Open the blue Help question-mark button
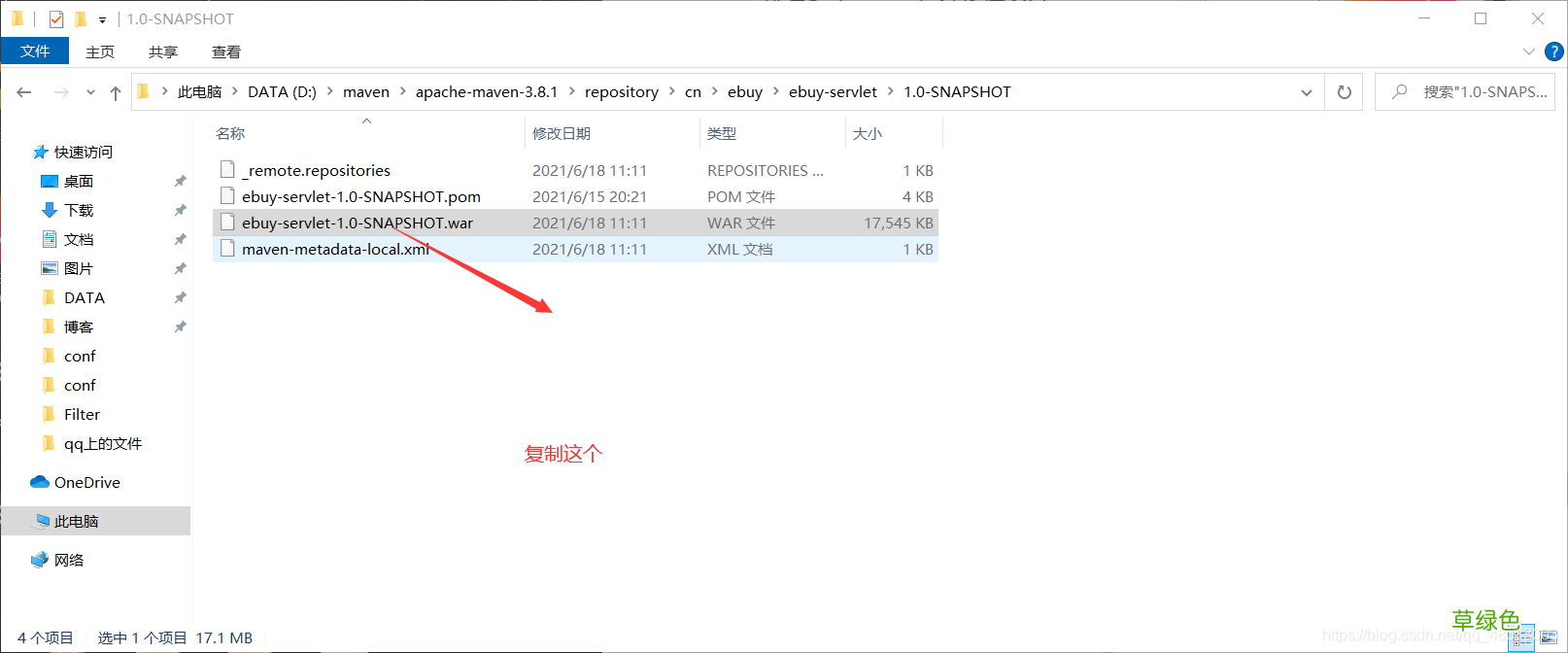The width and height of the screenshot is (1568, 653). click(x=1553, y=52)
